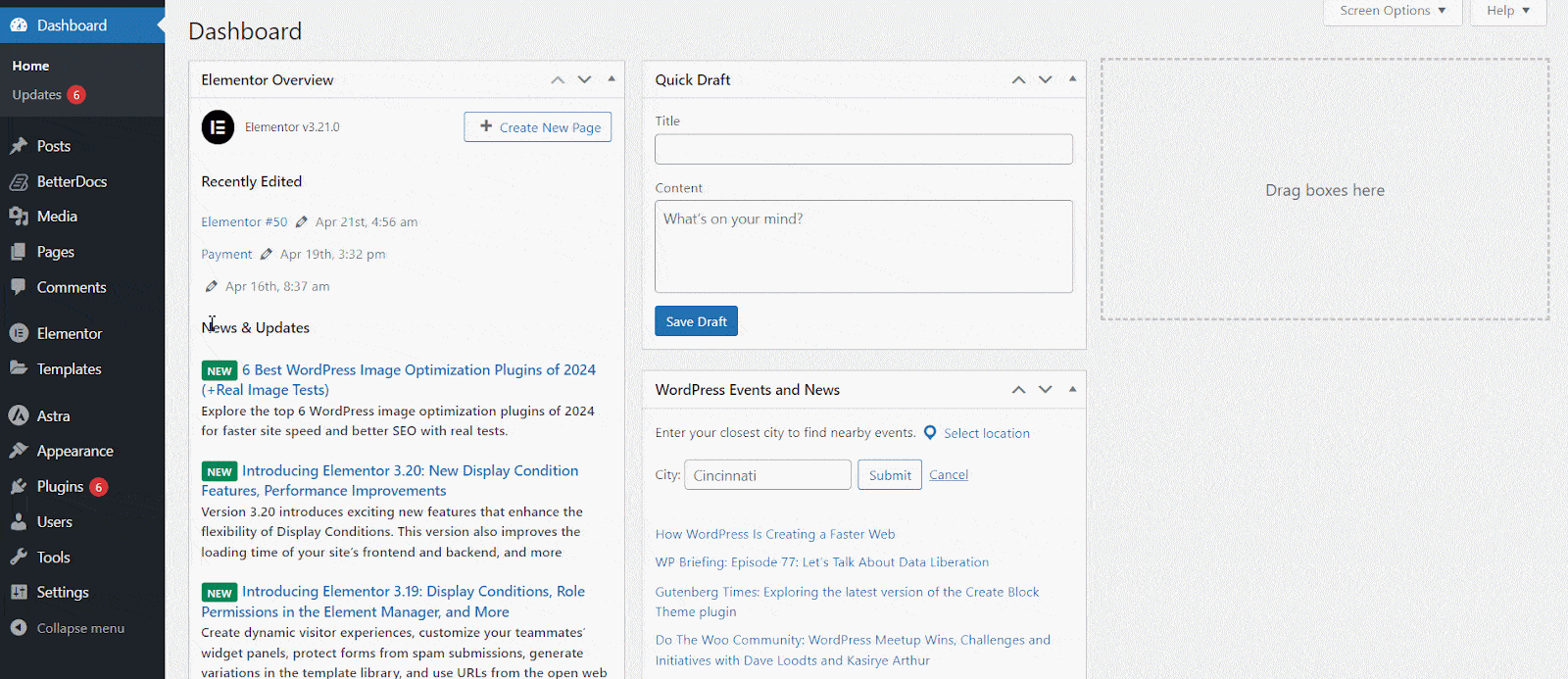
Task: Click the Templates folder icon
Action: [19, 368]
